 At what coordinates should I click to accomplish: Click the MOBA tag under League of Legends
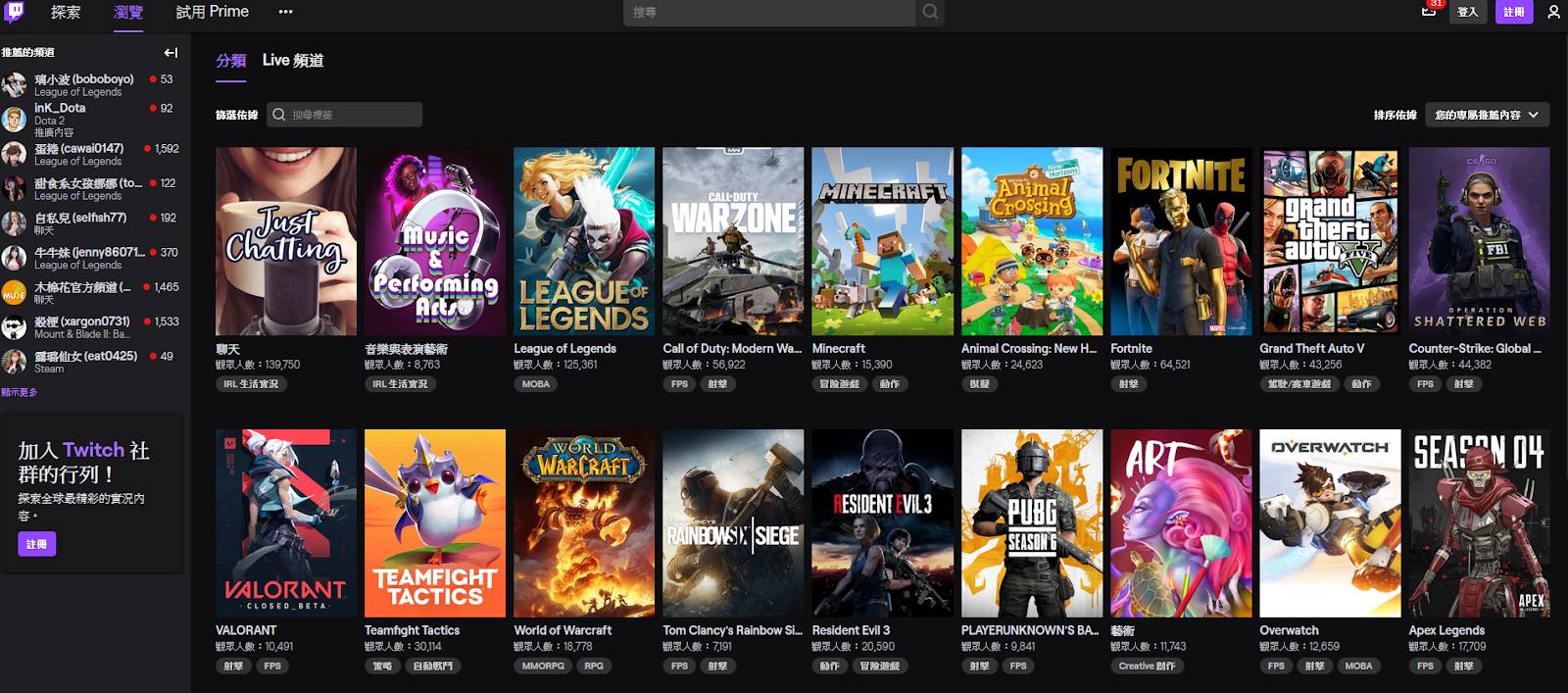(536, 384)
